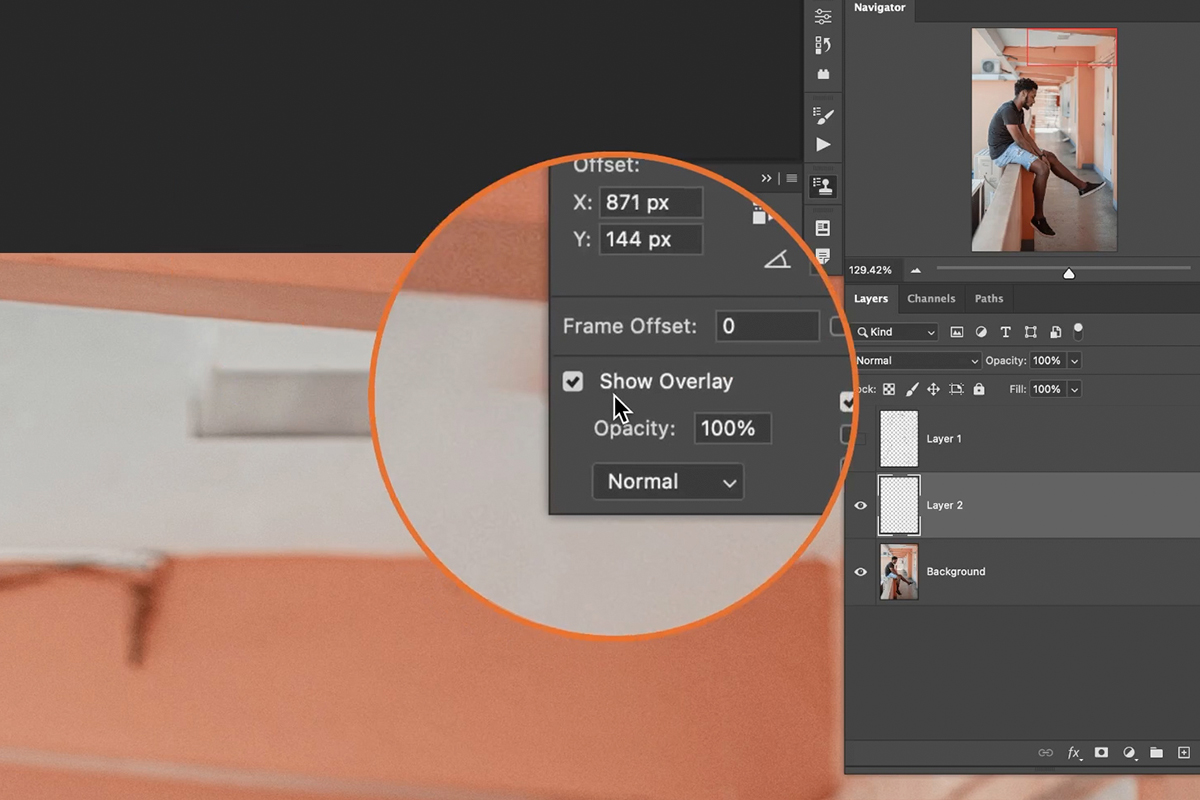
Task: Lock transparent pixels checkerboard icon
Action: [x=889, y=389]
